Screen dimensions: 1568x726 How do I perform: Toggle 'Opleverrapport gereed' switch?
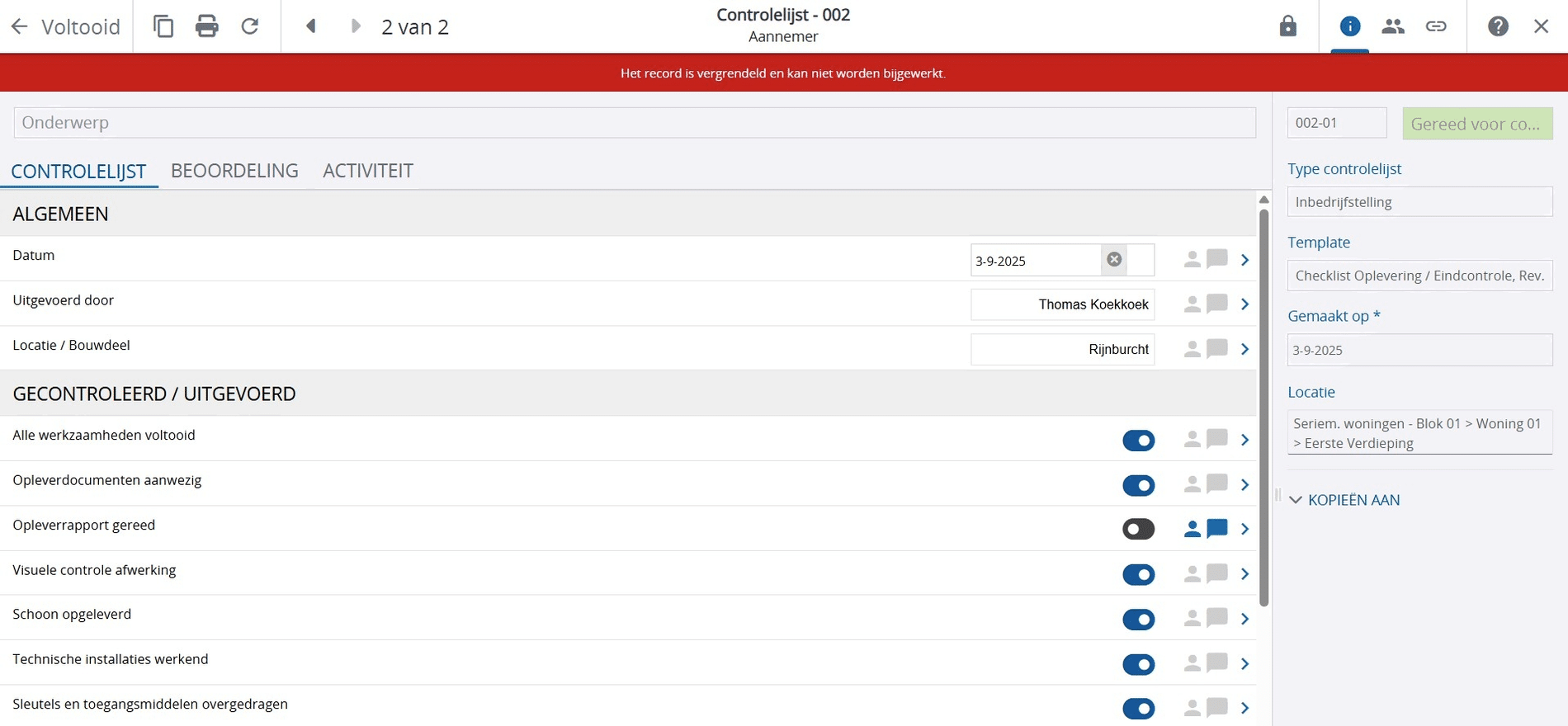point(1138,530)
